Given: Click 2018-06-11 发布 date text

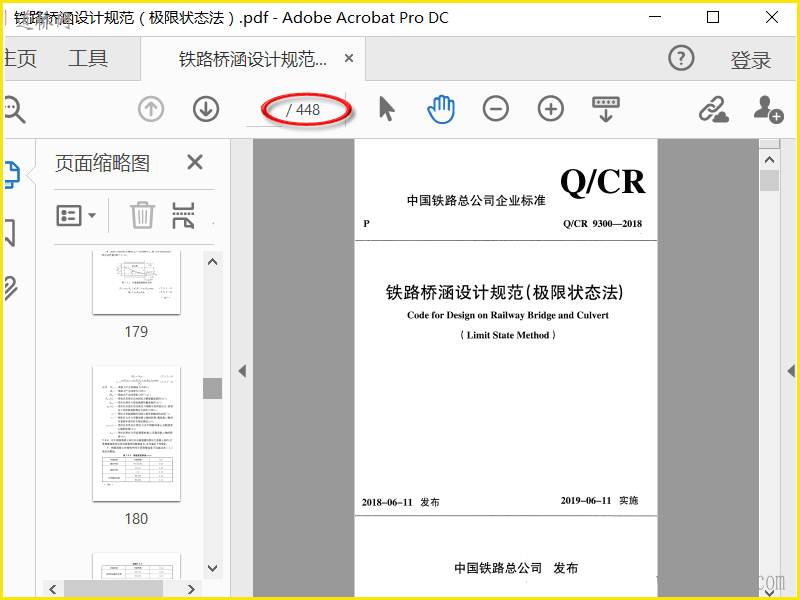Looking at the screenshot, I should (401, 503).
